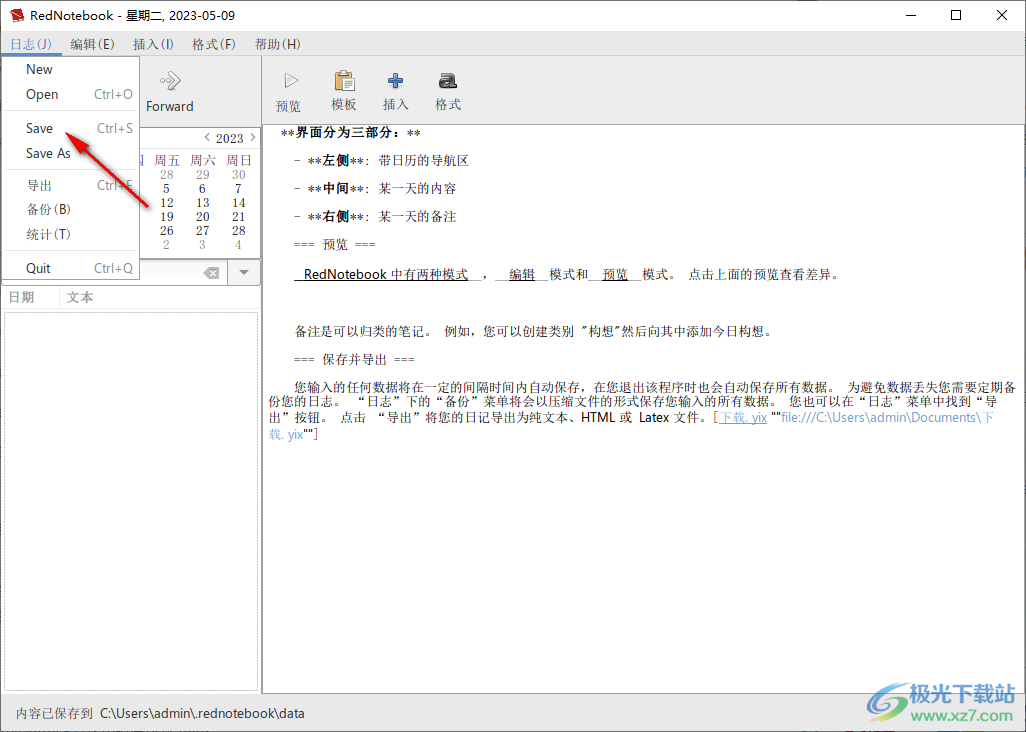Open the Template (模板) clipboard icon
Screen dimensions: 1026x732
(344, 81)
